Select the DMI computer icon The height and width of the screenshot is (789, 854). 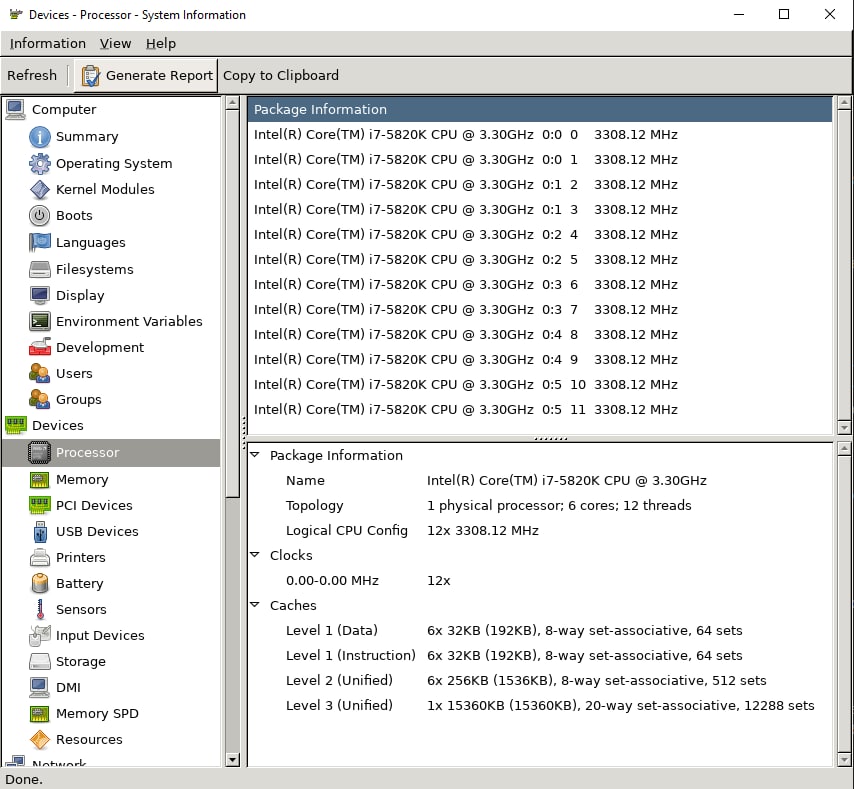point(39,688)
